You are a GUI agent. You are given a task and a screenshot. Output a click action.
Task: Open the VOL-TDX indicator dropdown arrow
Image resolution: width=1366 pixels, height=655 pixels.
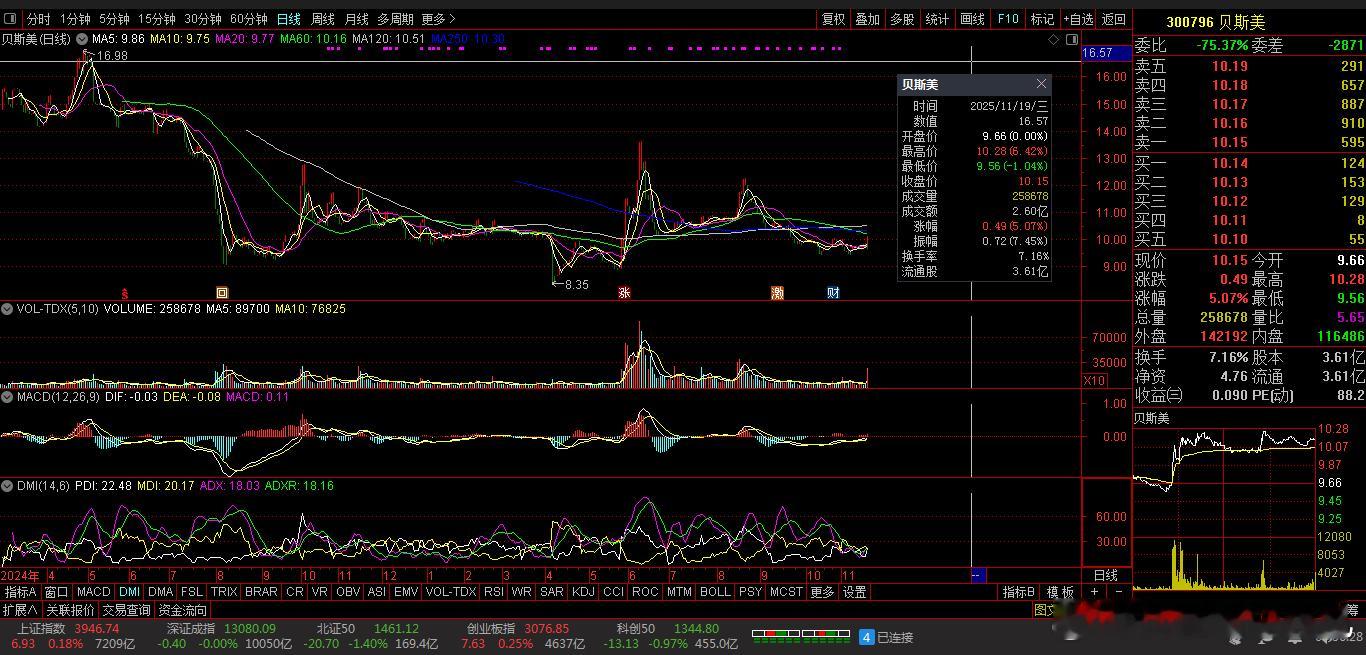coord(7,309)
